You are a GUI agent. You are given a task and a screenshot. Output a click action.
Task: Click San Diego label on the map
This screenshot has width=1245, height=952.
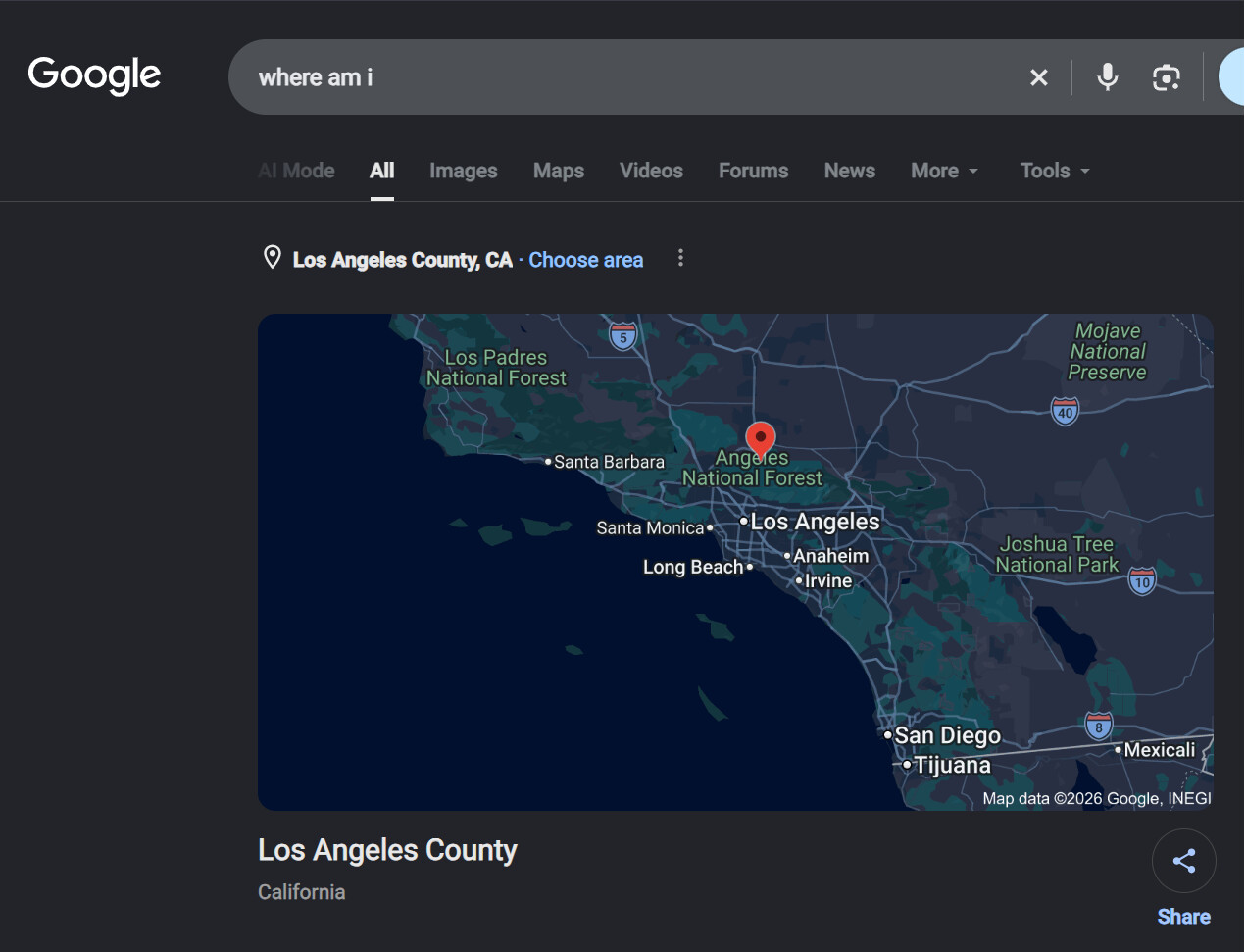947,735
